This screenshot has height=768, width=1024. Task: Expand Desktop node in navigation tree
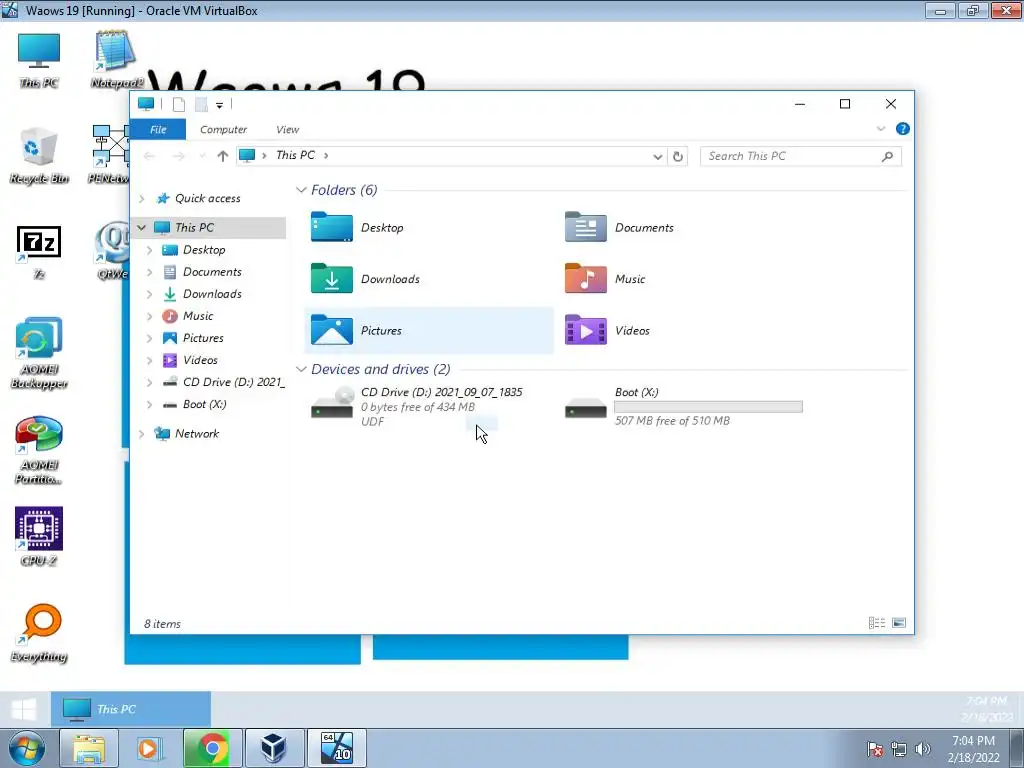150,250
